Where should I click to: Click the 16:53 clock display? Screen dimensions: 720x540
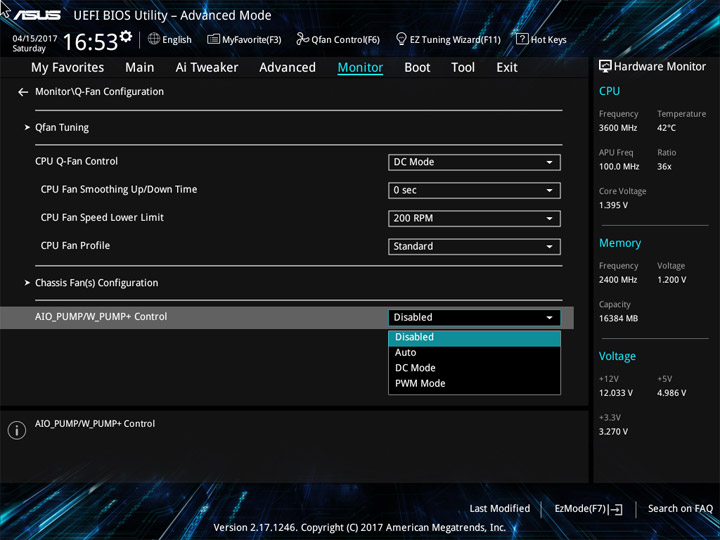click(x=91, y=42)
